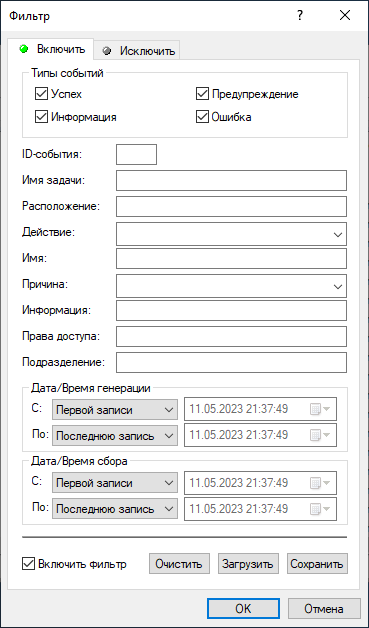The width and height of the screenshot is (369, 628).
Task: Confirm the filter with OK
Action: point(244,609)
